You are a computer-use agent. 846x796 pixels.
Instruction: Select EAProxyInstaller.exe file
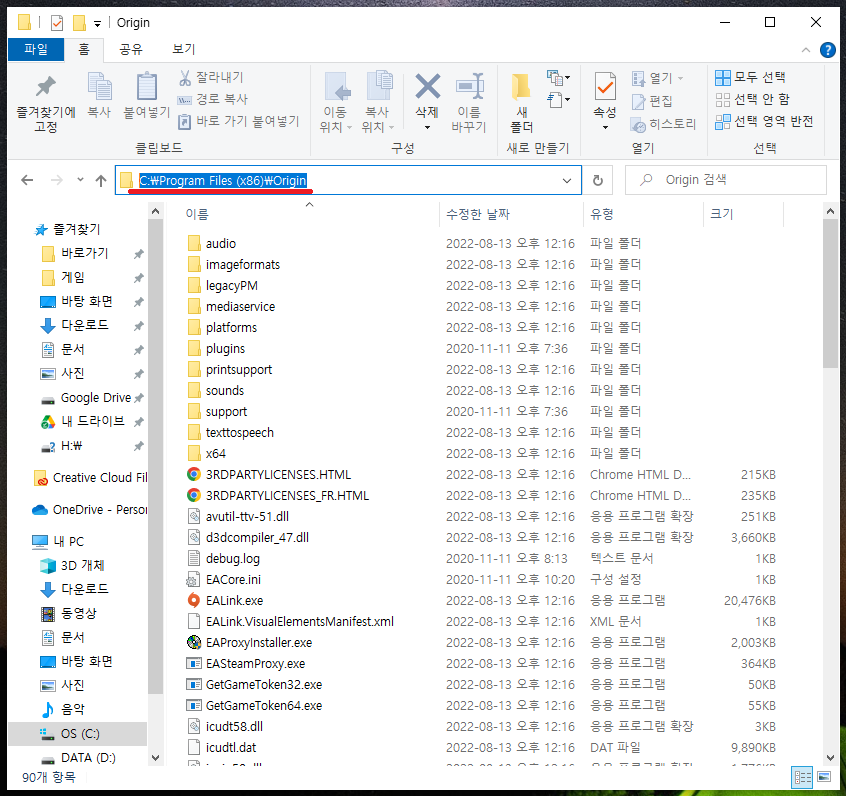tap(258, 643)
